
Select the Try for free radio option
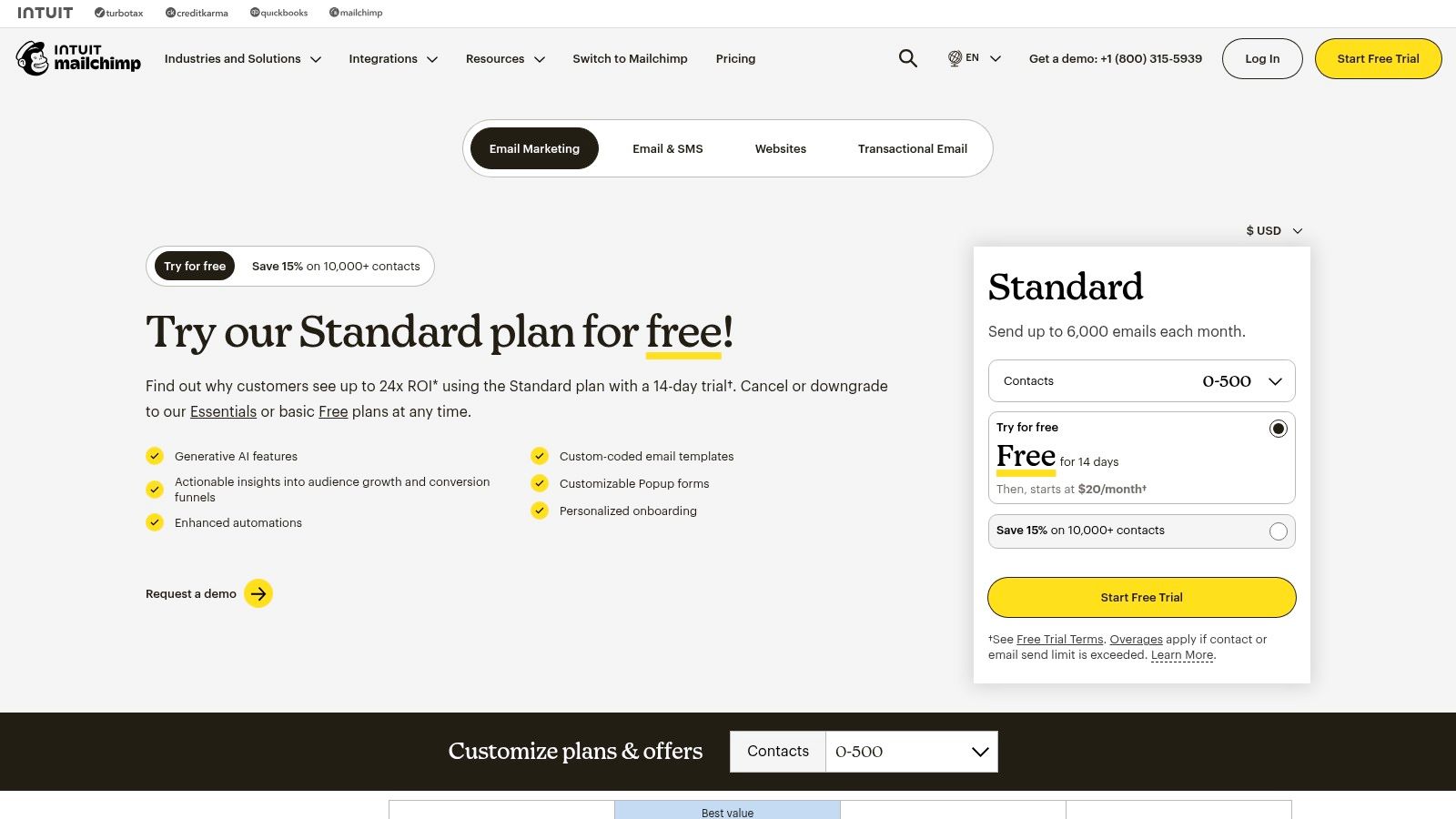coord(1279,428)
